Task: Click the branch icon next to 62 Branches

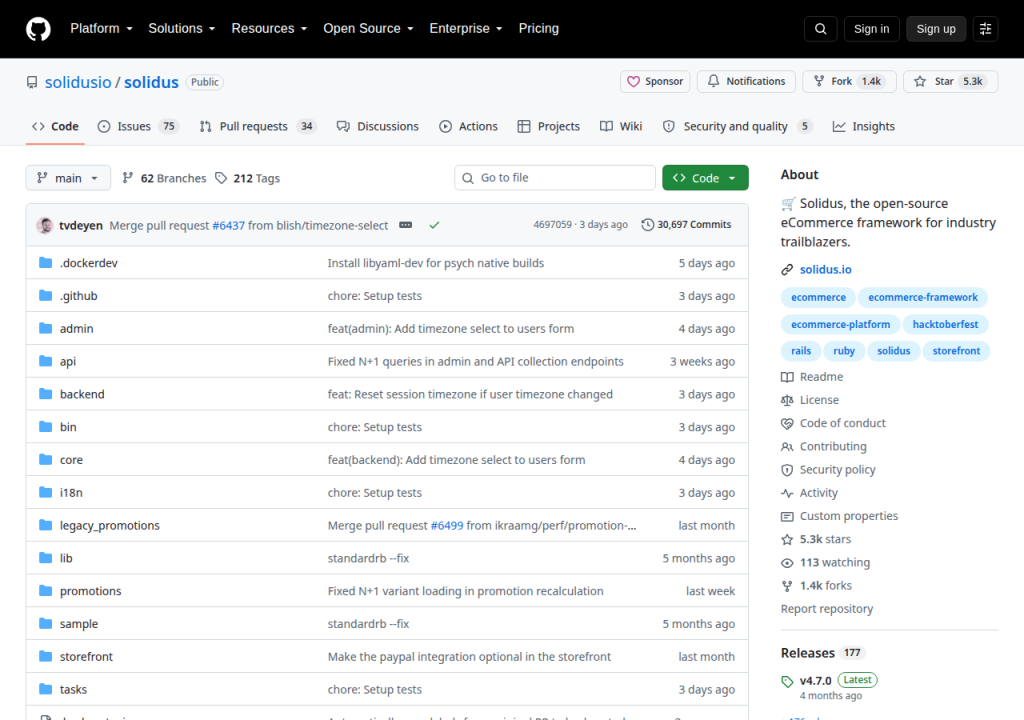Action: tap(128, 178)
